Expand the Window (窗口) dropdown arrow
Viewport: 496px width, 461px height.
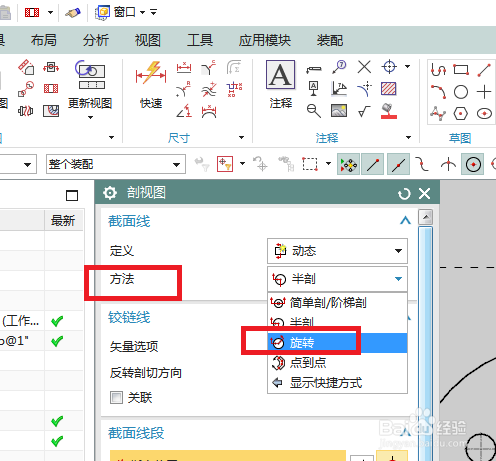click(x=142, y=13)
